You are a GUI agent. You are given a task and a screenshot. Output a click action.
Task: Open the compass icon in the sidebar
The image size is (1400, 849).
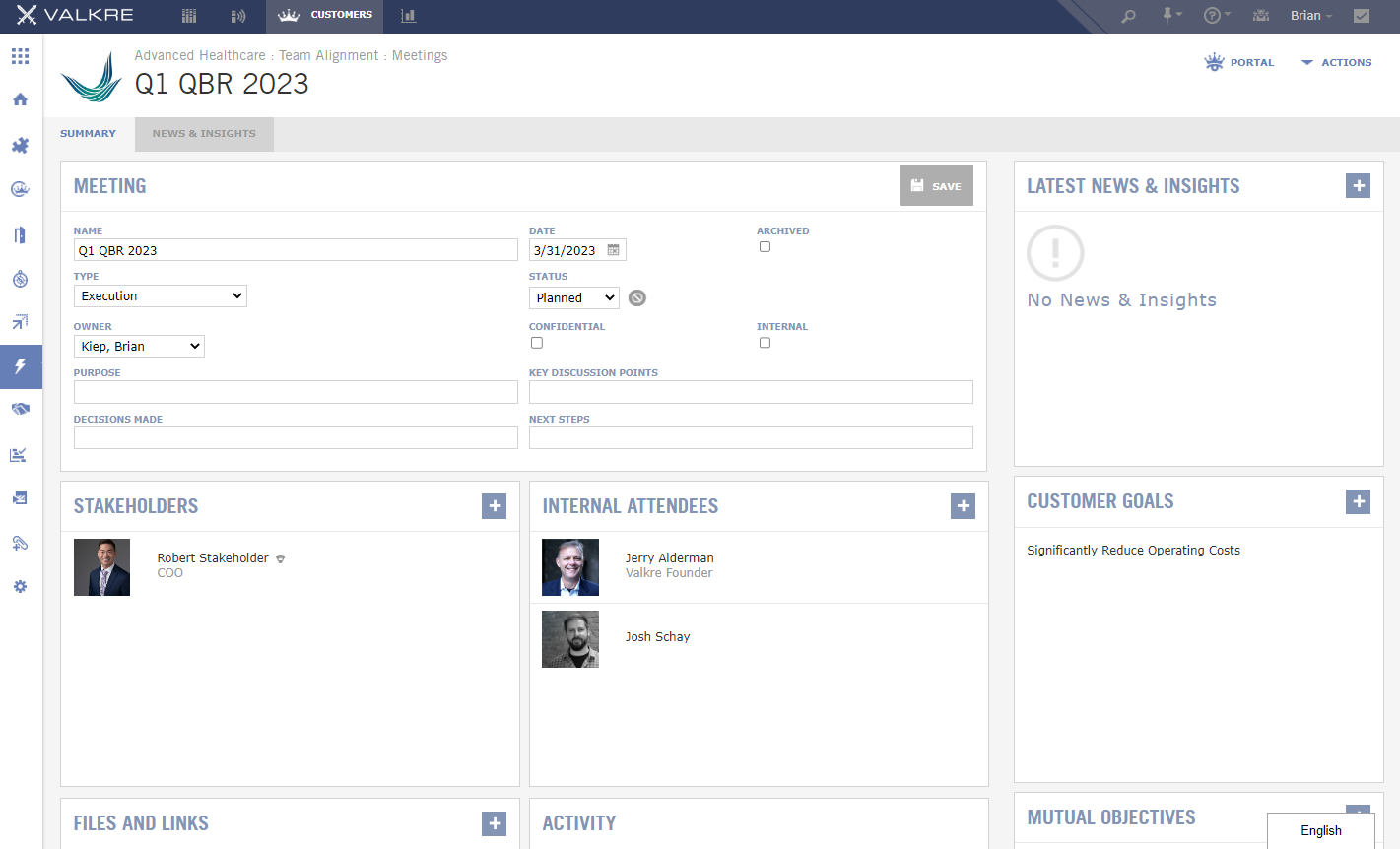pos(20,279)
